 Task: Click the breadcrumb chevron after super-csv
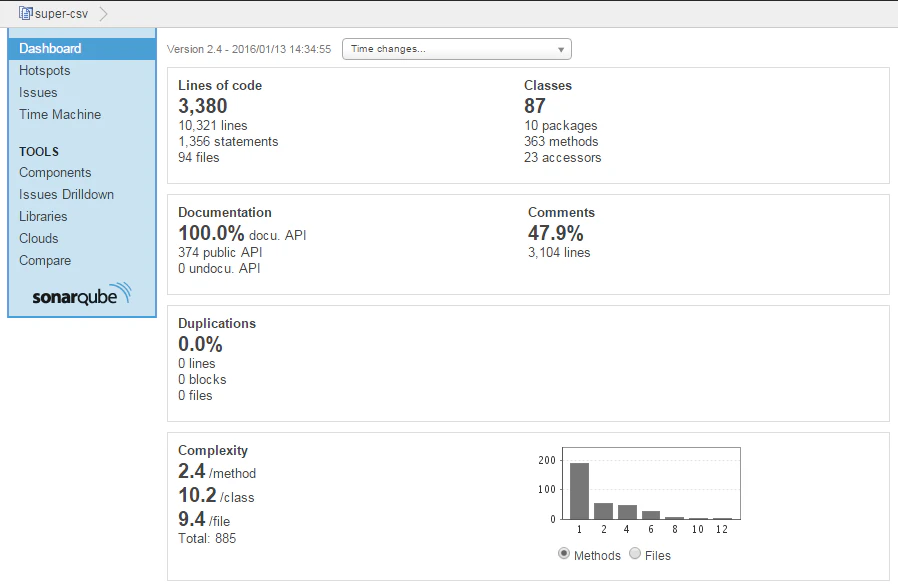click(103, 14)
